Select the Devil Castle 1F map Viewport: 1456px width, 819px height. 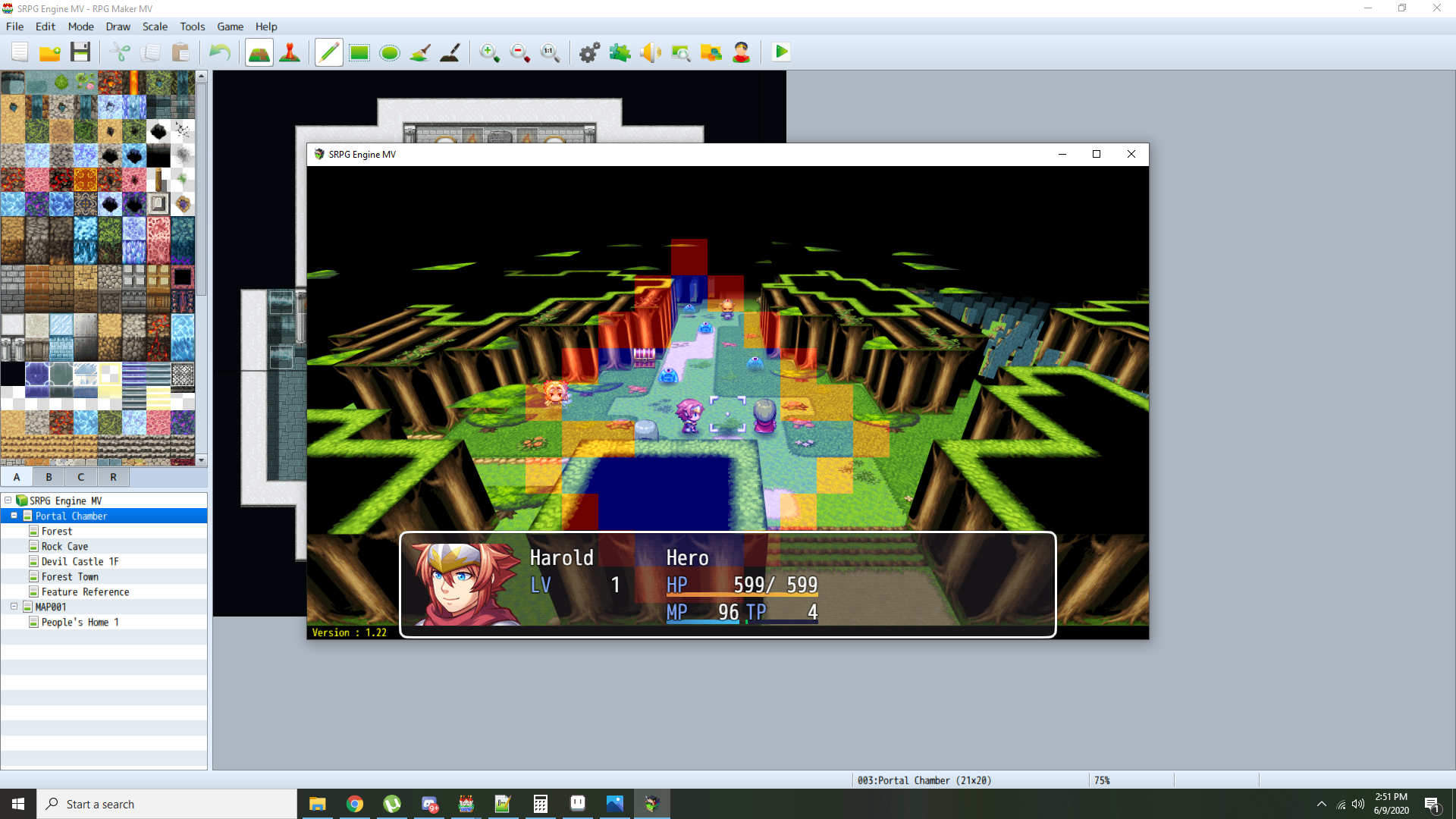coord(80,561)
